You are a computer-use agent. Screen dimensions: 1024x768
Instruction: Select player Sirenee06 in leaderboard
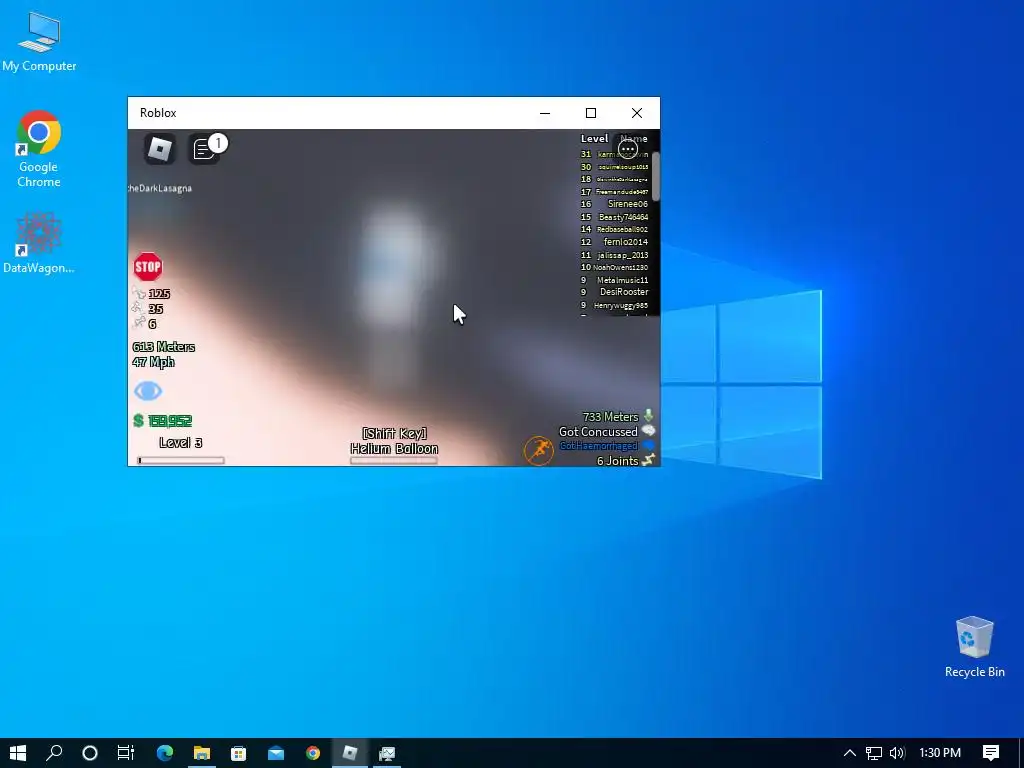coord(628,204)
